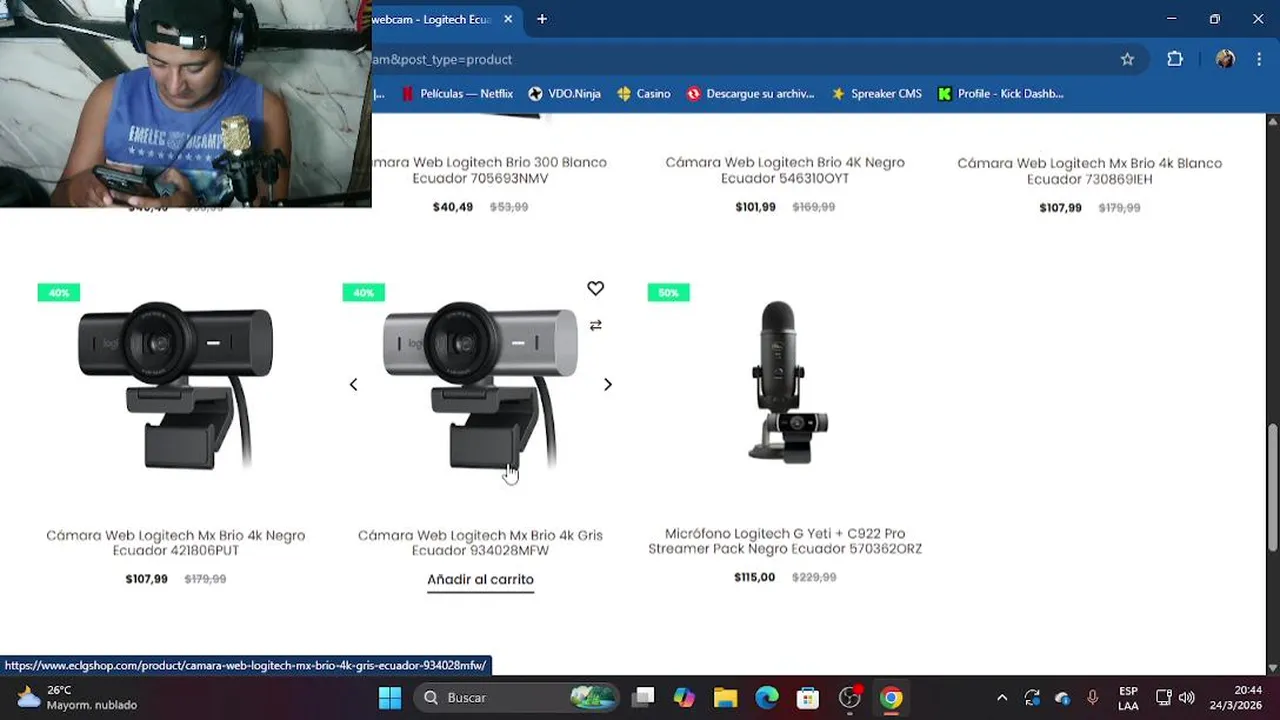Open Cámara Web Logitech Mx Brio 4k Gris title
Screen dimensions: 1280x720
click(x=480, y=543)
